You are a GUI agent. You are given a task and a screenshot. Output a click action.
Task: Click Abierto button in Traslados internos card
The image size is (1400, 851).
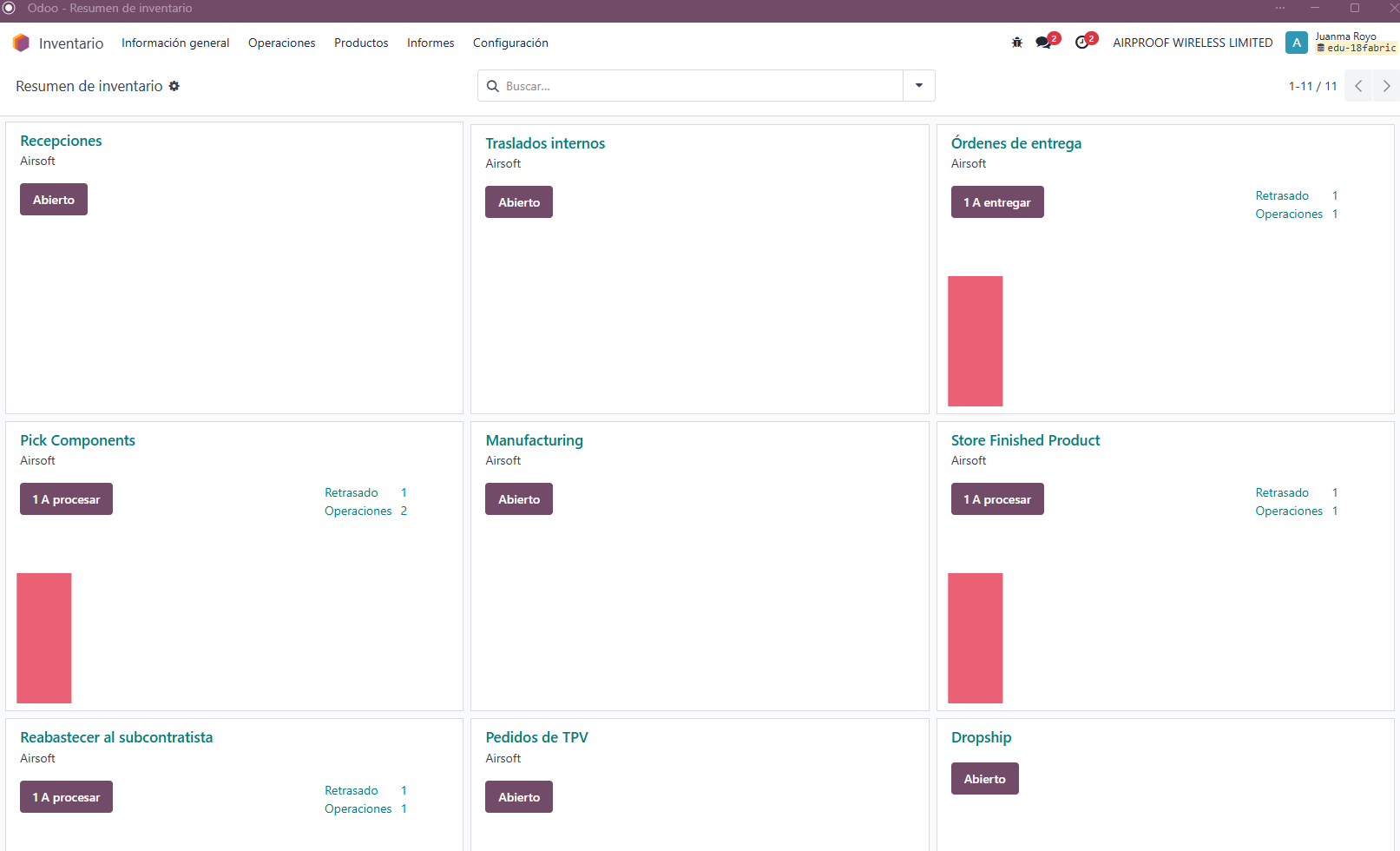pos(519,202)
